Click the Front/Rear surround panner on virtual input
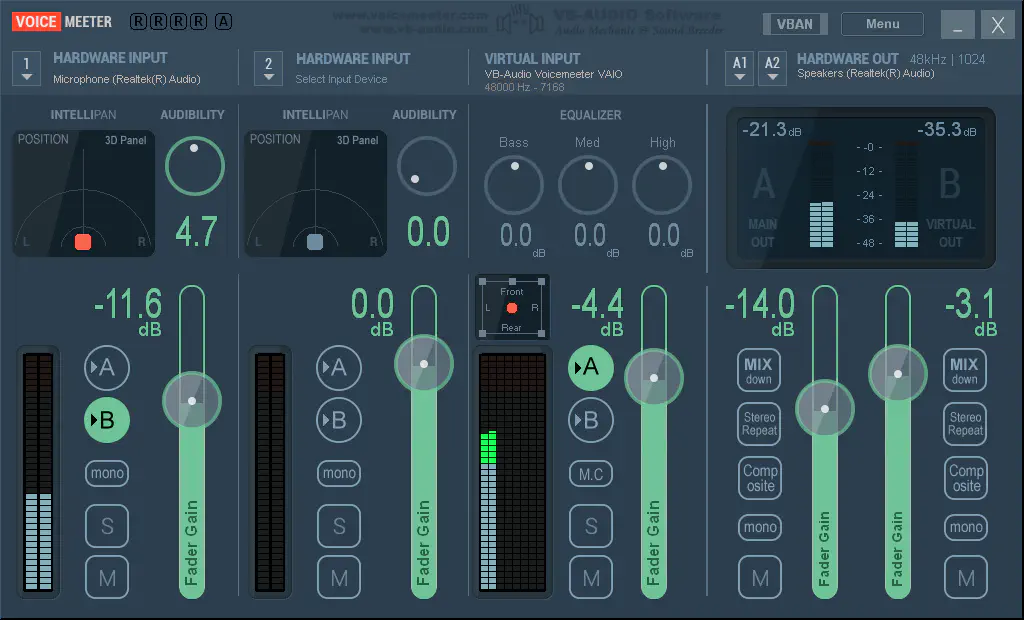The height and width of the screenshot is (620, 1024). point(512,307)
